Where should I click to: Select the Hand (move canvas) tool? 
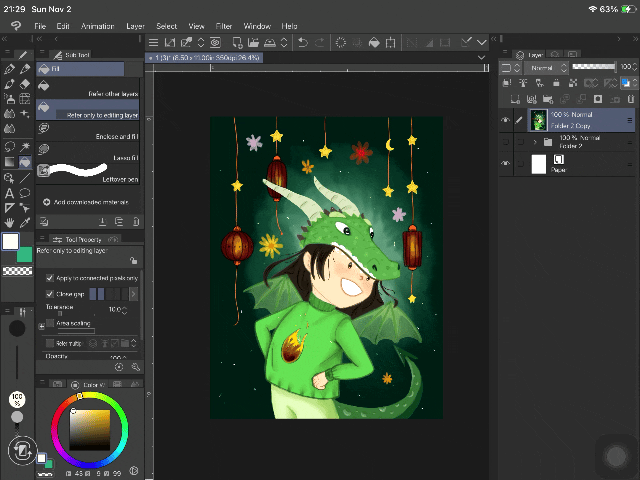pos(9,223)
